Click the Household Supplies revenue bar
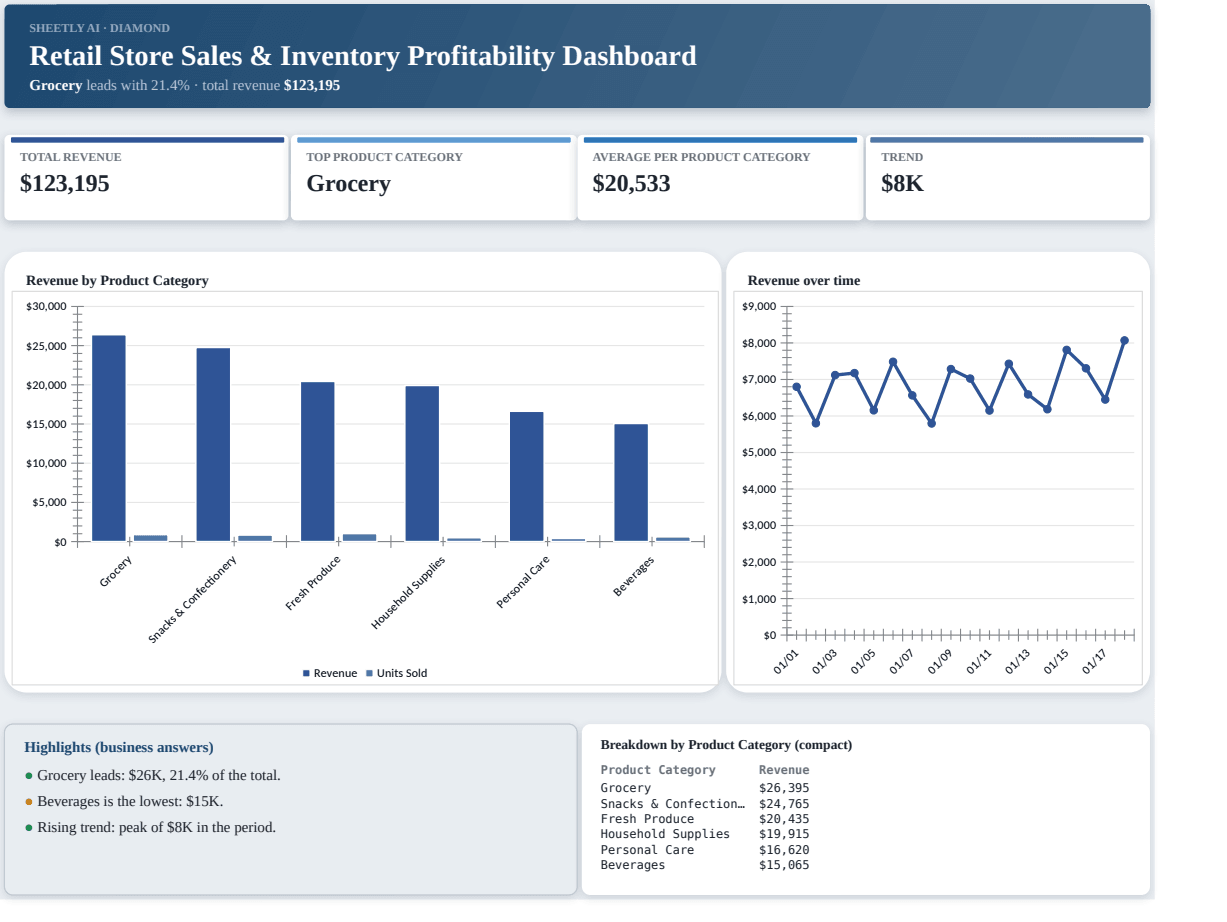The image size is (1227, 922). (422, 464)
